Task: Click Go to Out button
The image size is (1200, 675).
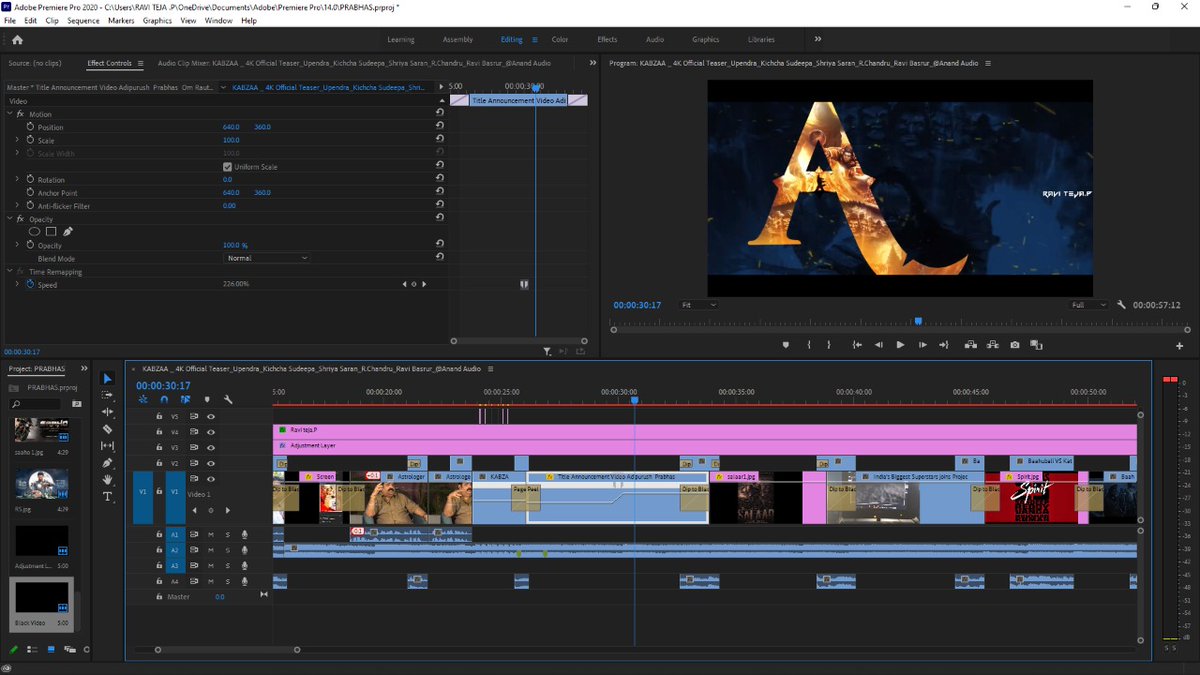Action: click(x=944, y=345)
